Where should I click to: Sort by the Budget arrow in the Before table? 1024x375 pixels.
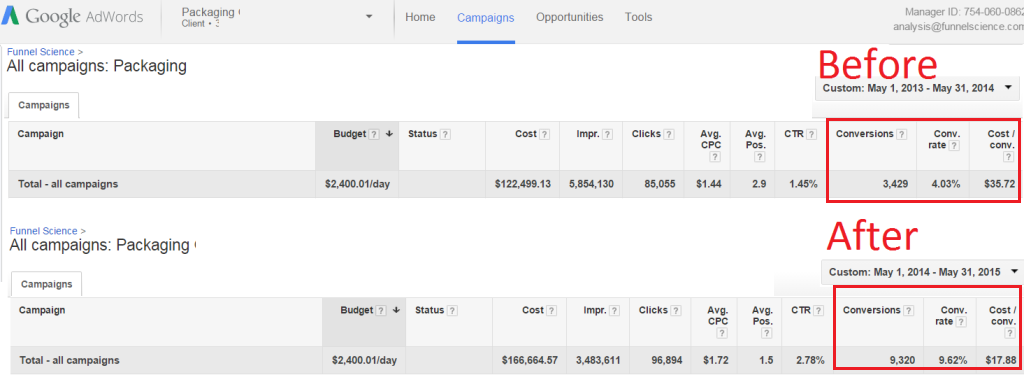[389, 134]
